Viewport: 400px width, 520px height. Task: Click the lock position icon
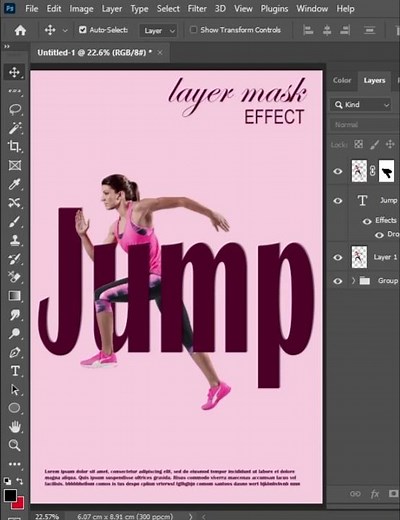[x=390, y=144]
